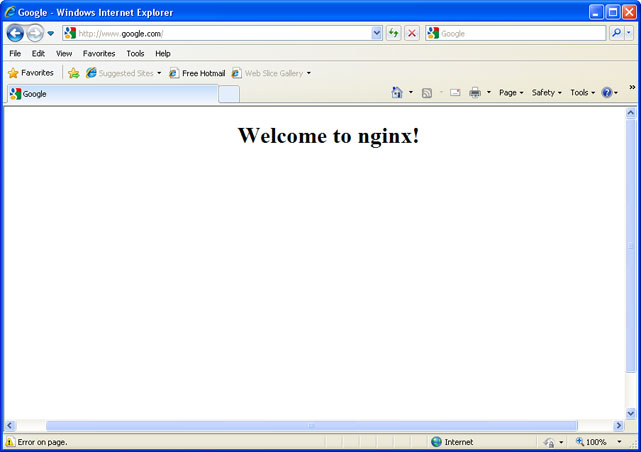Click the Welcome to nginx! heading
This screenshot has width=641, height=452.
329,136
